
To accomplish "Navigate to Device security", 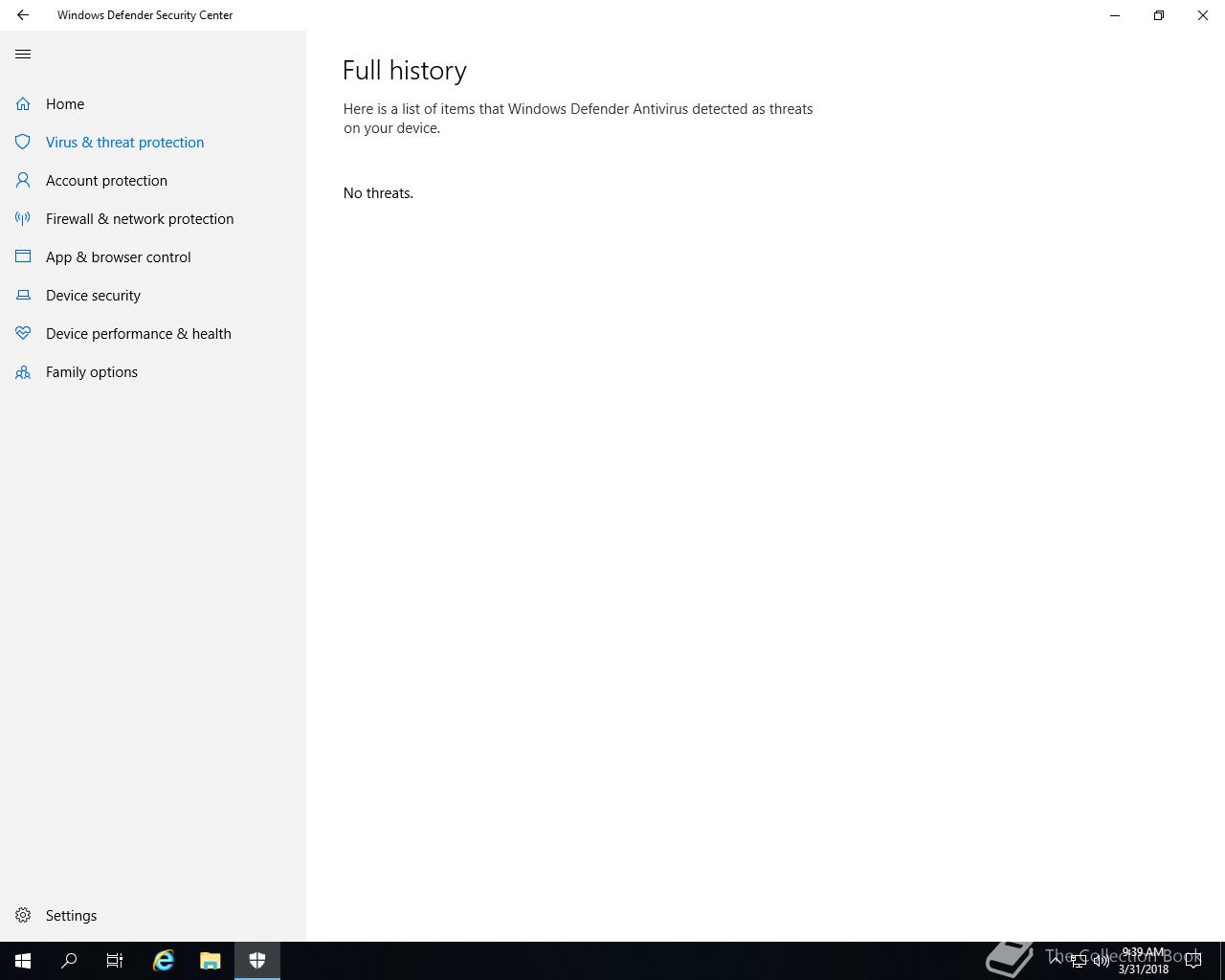I will tap(93, 295).
